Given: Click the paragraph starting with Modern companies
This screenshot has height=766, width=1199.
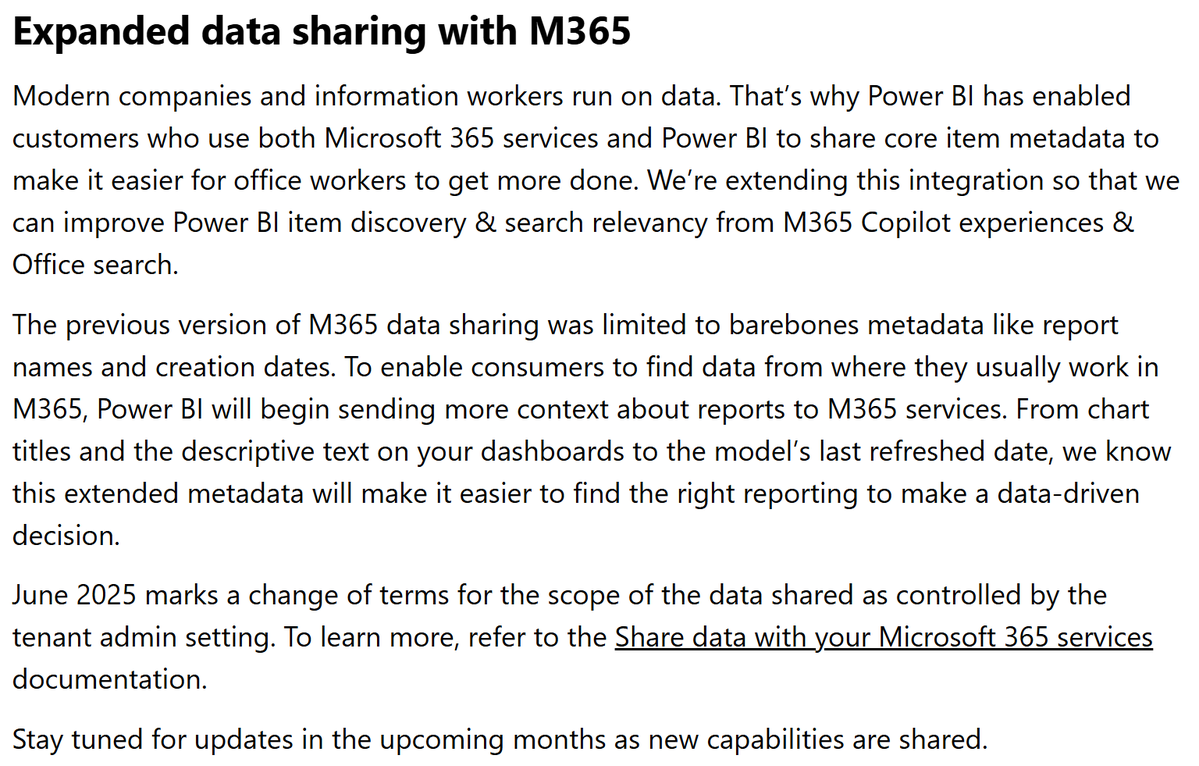Looking at the screenshot, I should 596,180.
